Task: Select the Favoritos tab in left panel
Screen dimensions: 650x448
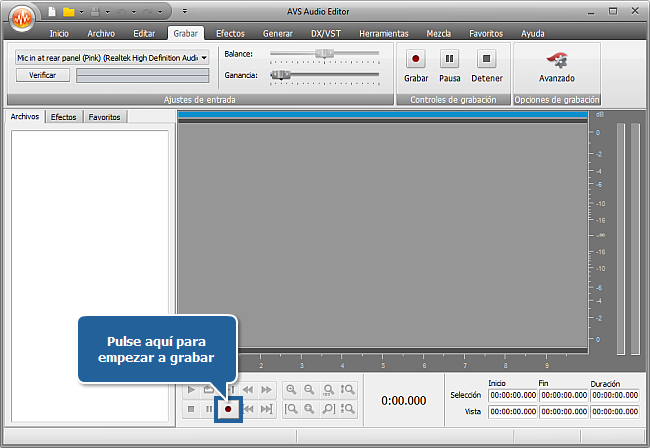Action: pos(104,117)
